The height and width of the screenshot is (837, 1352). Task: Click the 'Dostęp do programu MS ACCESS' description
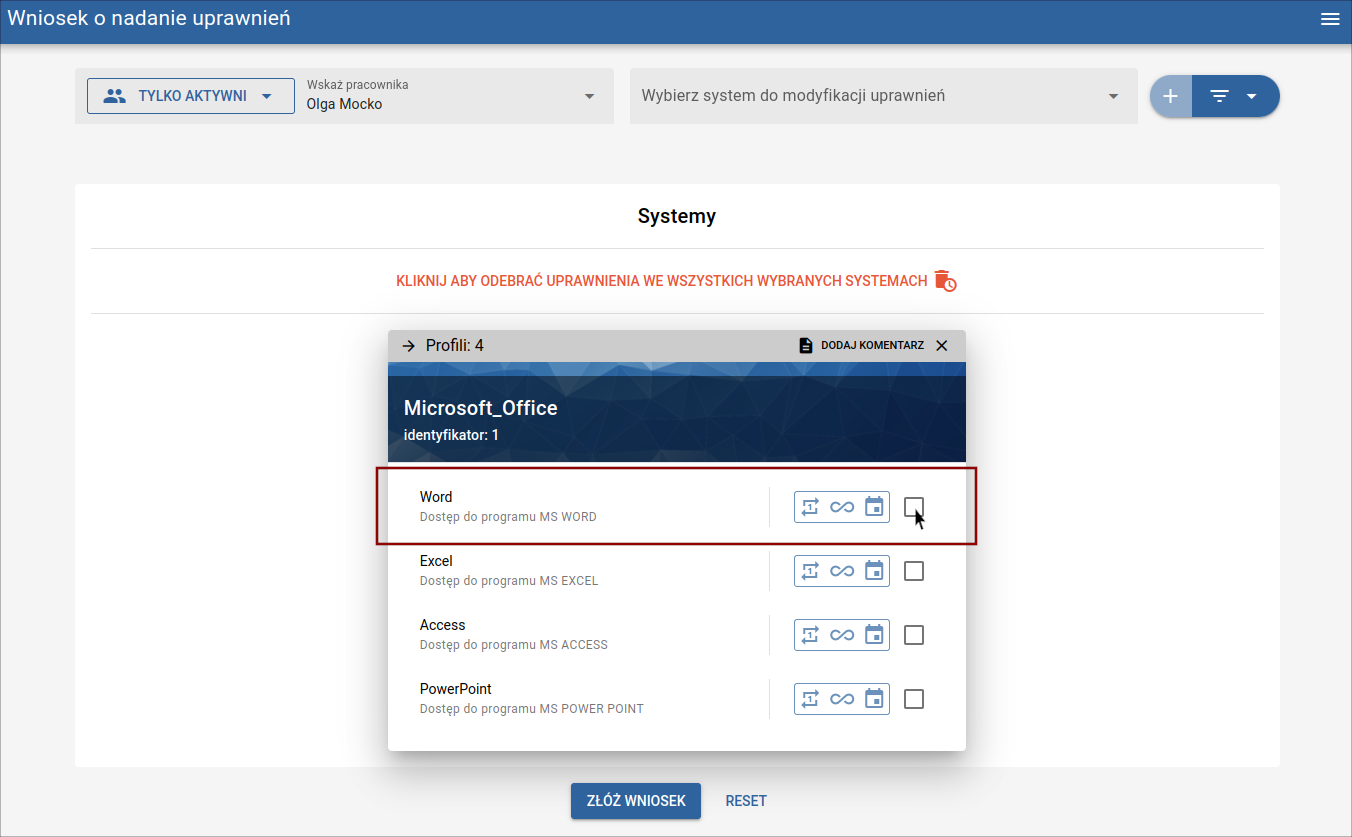pyautogui.click(x=514, y=645)
